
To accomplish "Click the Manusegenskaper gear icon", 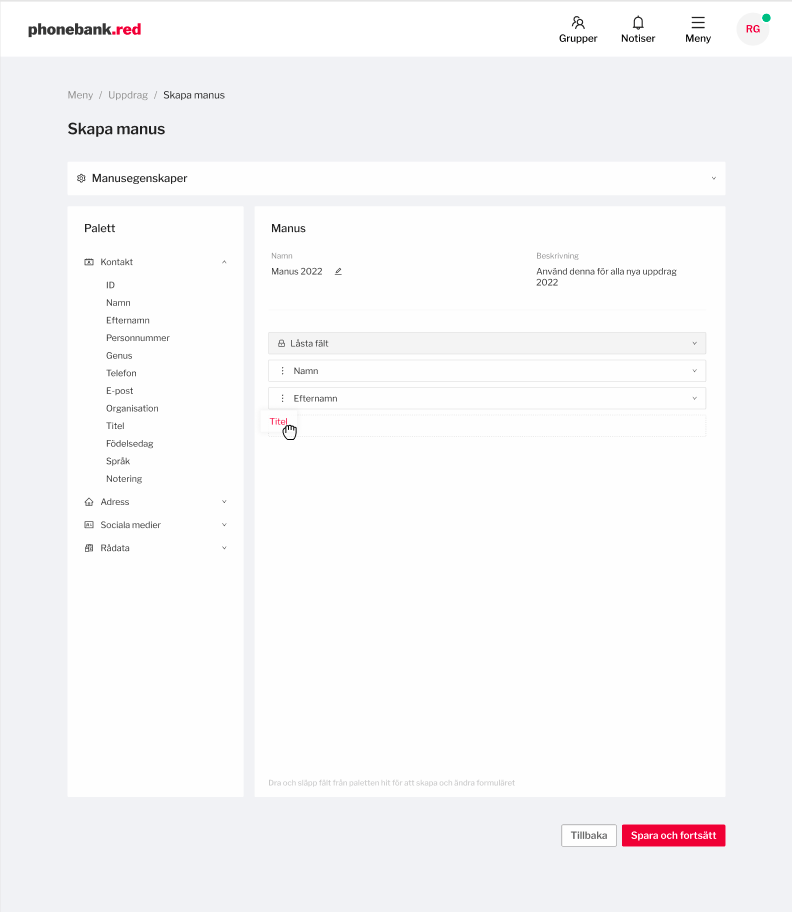I will point(82,178).
